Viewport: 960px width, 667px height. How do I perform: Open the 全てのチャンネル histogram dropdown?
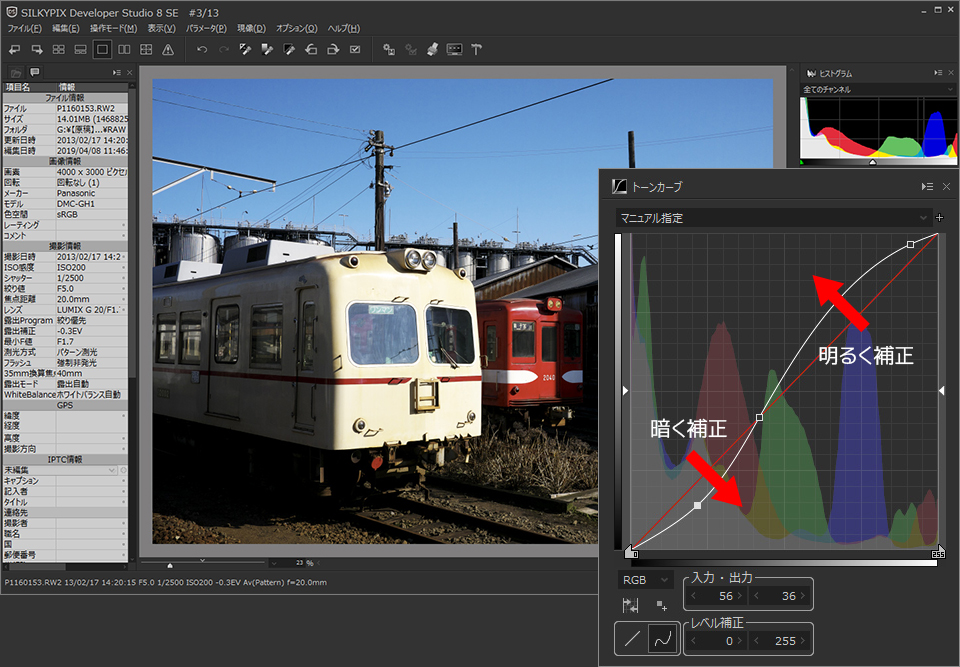tap(877, 90)
